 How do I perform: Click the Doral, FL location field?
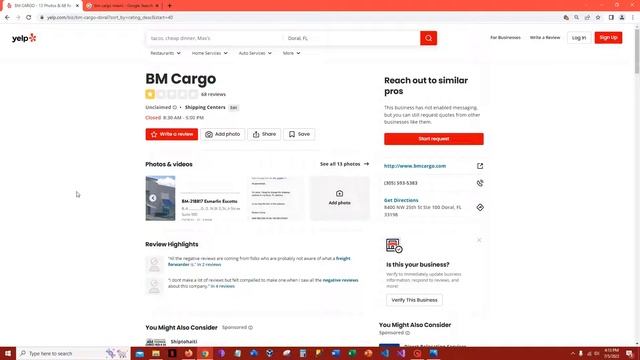[x=351, y=38]
